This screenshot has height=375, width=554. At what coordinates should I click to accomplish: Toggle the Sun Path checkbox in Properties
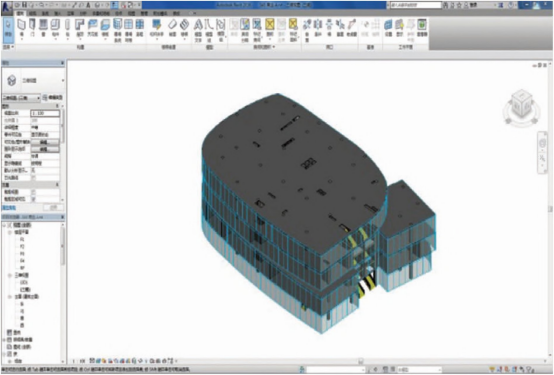click(34, 177)
